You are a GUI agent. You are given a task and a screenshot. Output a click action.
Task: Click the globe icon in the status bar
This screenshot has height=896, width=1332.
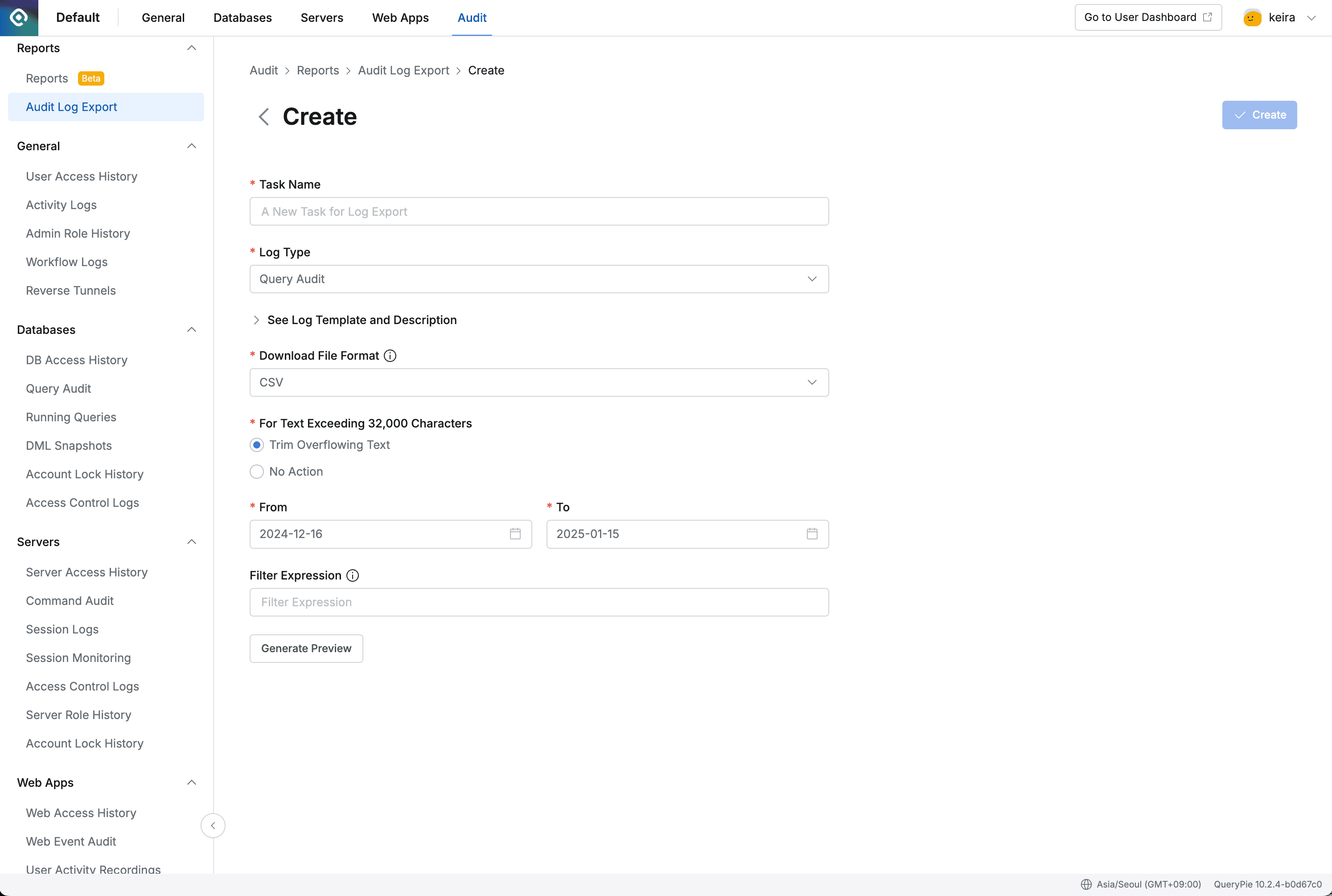coord(1086,884)
